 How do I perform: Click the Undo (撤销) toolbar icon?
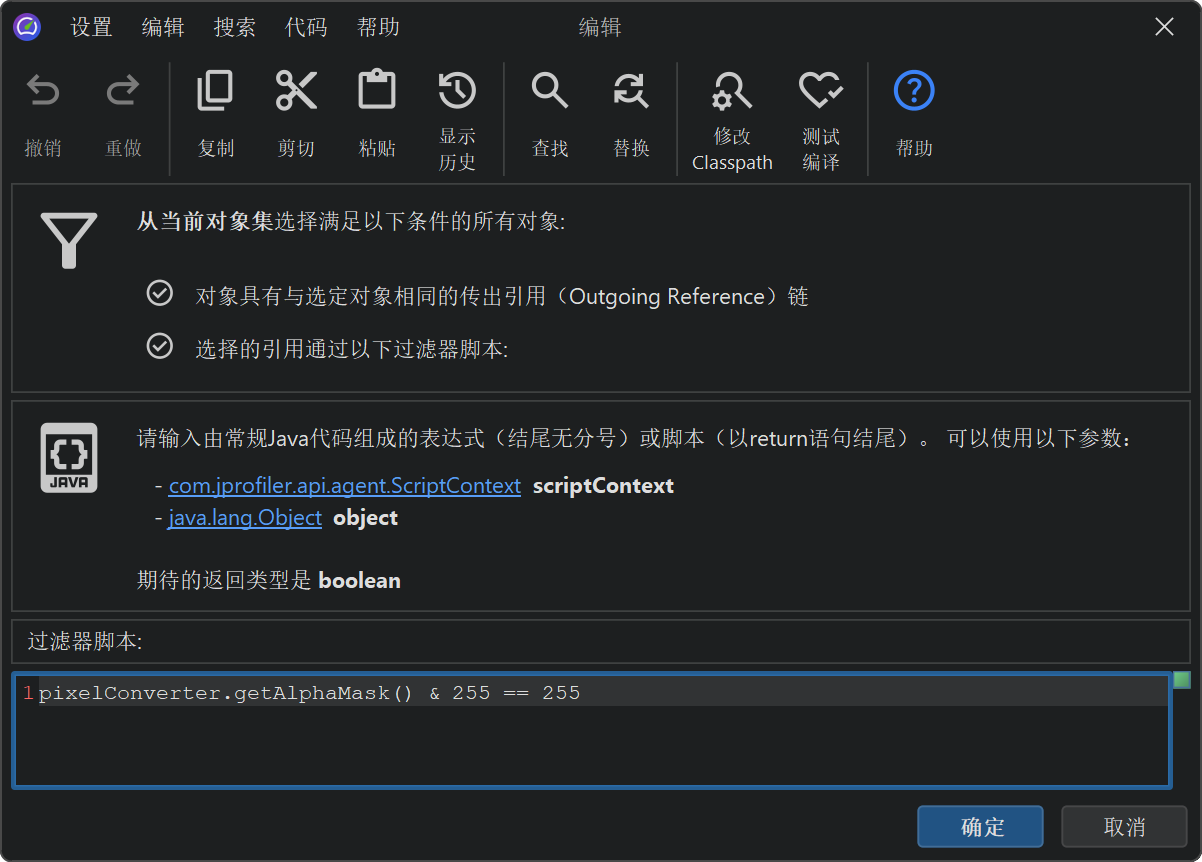tap(43, 93)
